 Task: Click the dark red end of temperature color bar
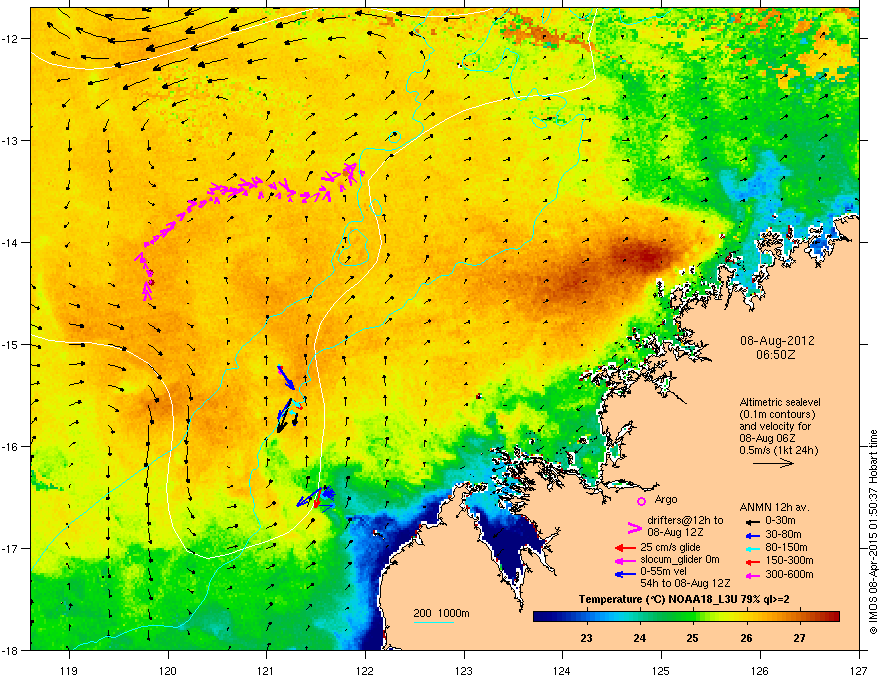point(834,617)
